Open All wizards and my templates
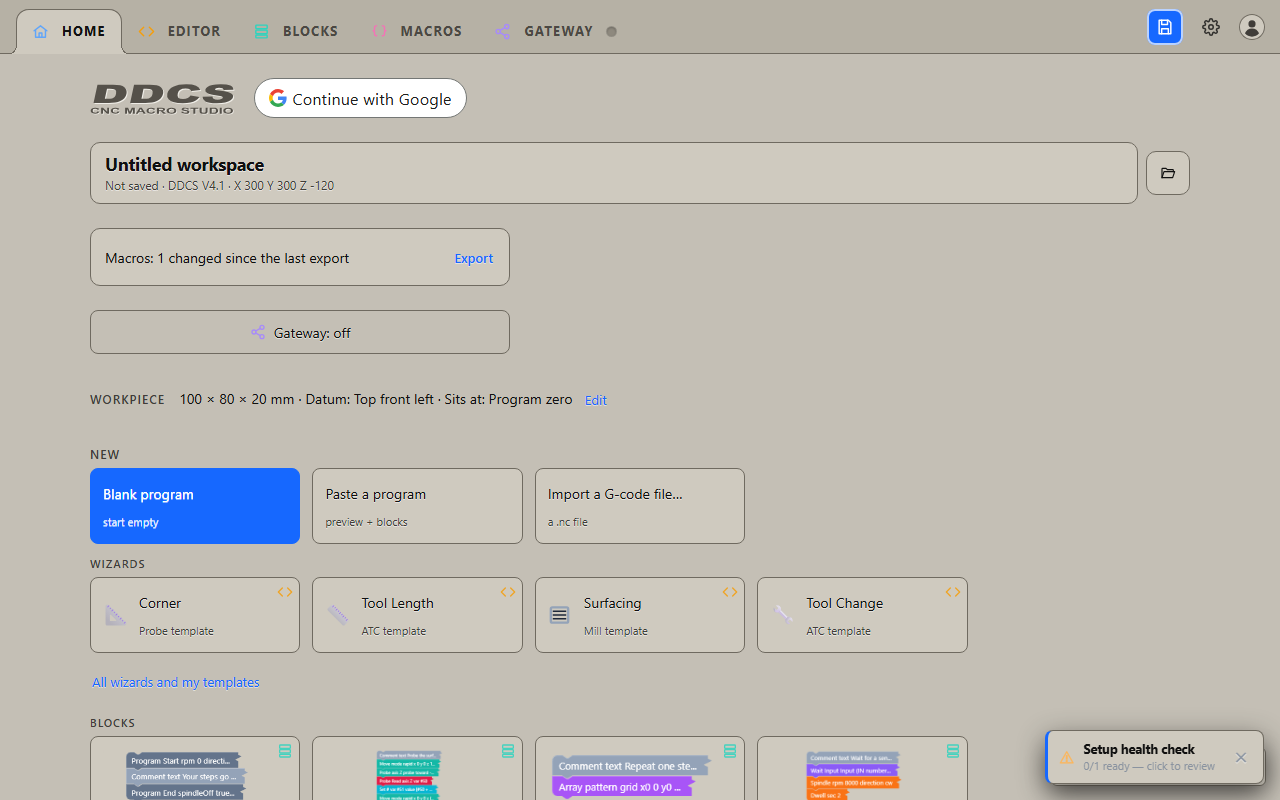The height and width of the screenshot is (800, 1280). (176, 682)
